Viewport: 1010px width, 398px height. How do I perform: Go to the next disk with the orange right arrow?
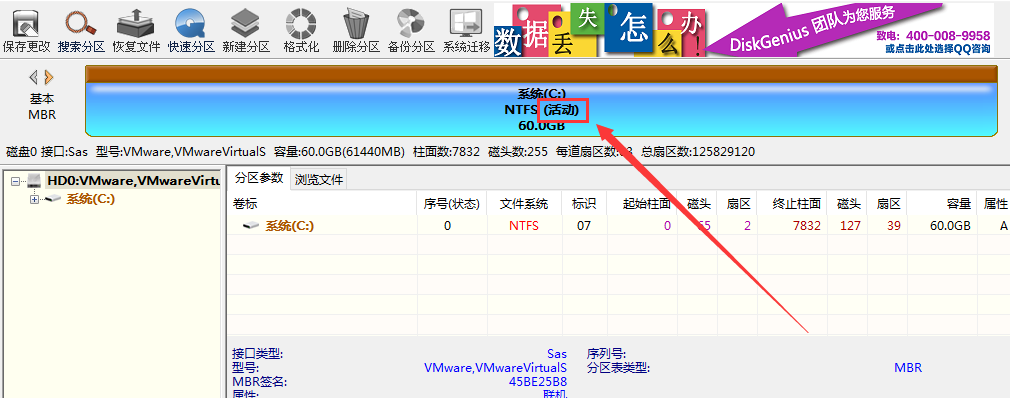coord(48,78)
